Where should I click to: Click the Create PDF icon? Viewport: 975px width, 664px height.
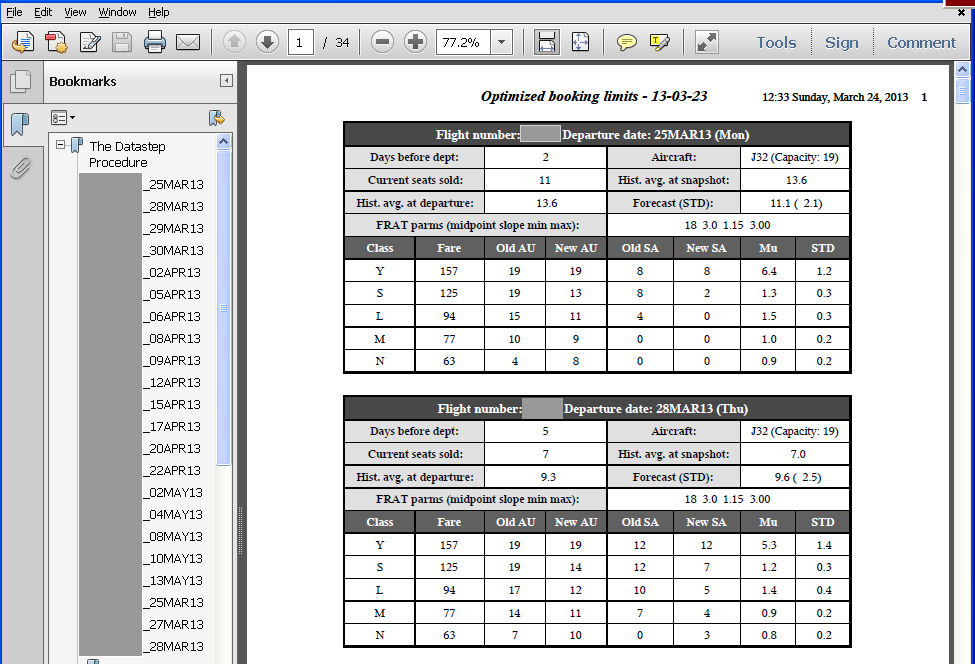click(x=57, y=42)
